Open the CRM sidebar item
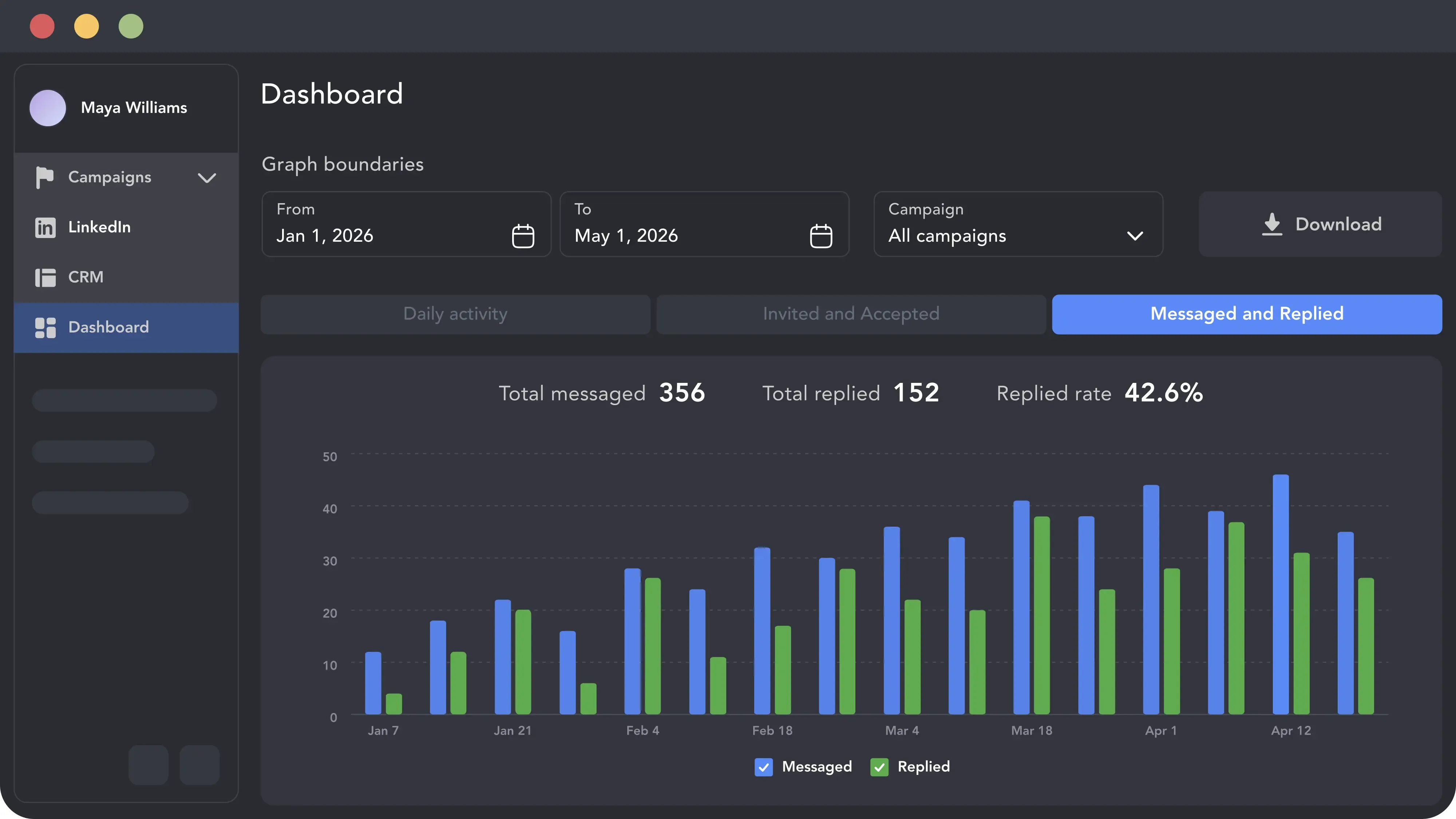The width and height of the screenshot is (1456, 819). [126, 277]
